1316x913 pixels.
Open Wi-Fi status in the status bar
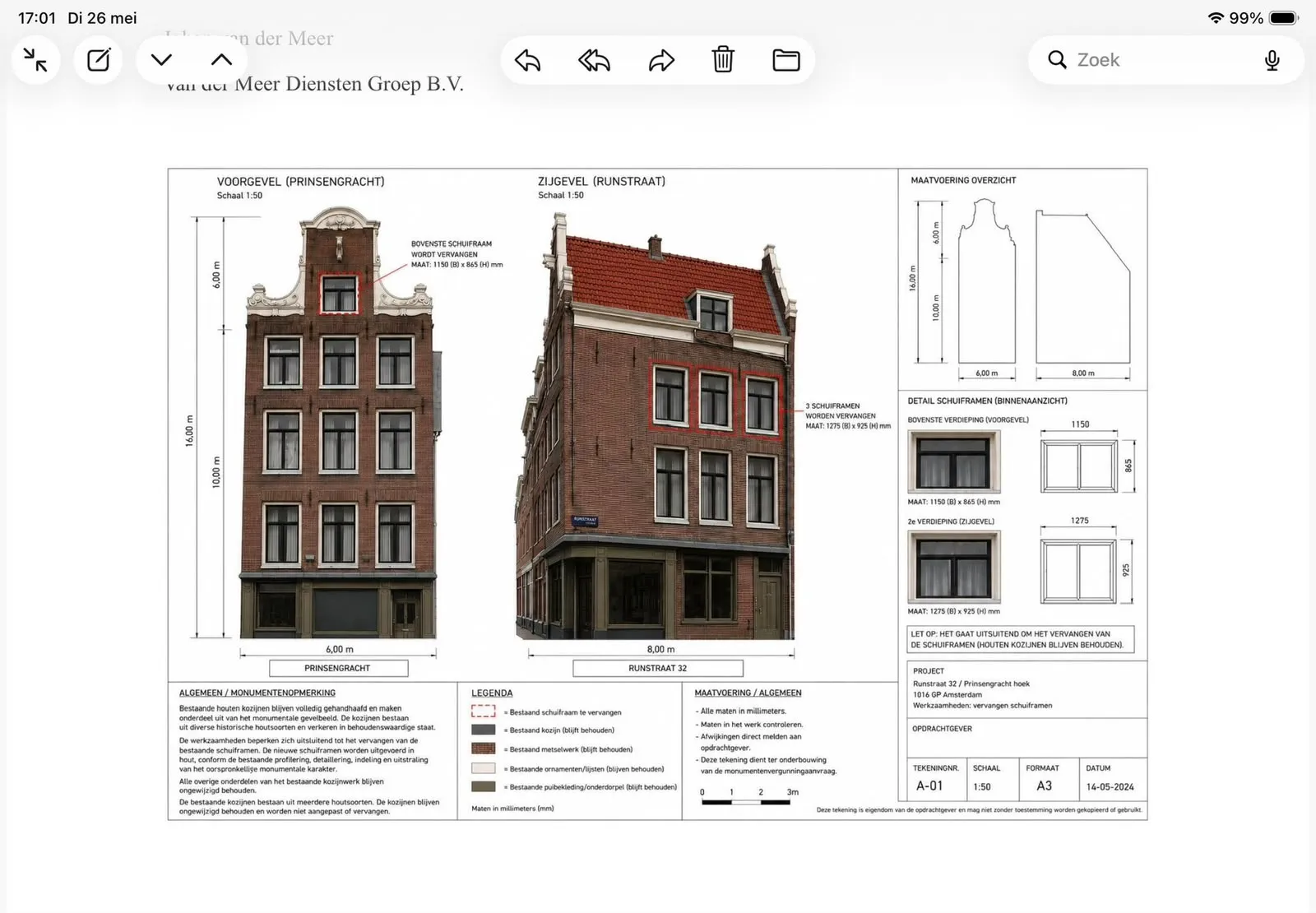[x=1216, y=18]
